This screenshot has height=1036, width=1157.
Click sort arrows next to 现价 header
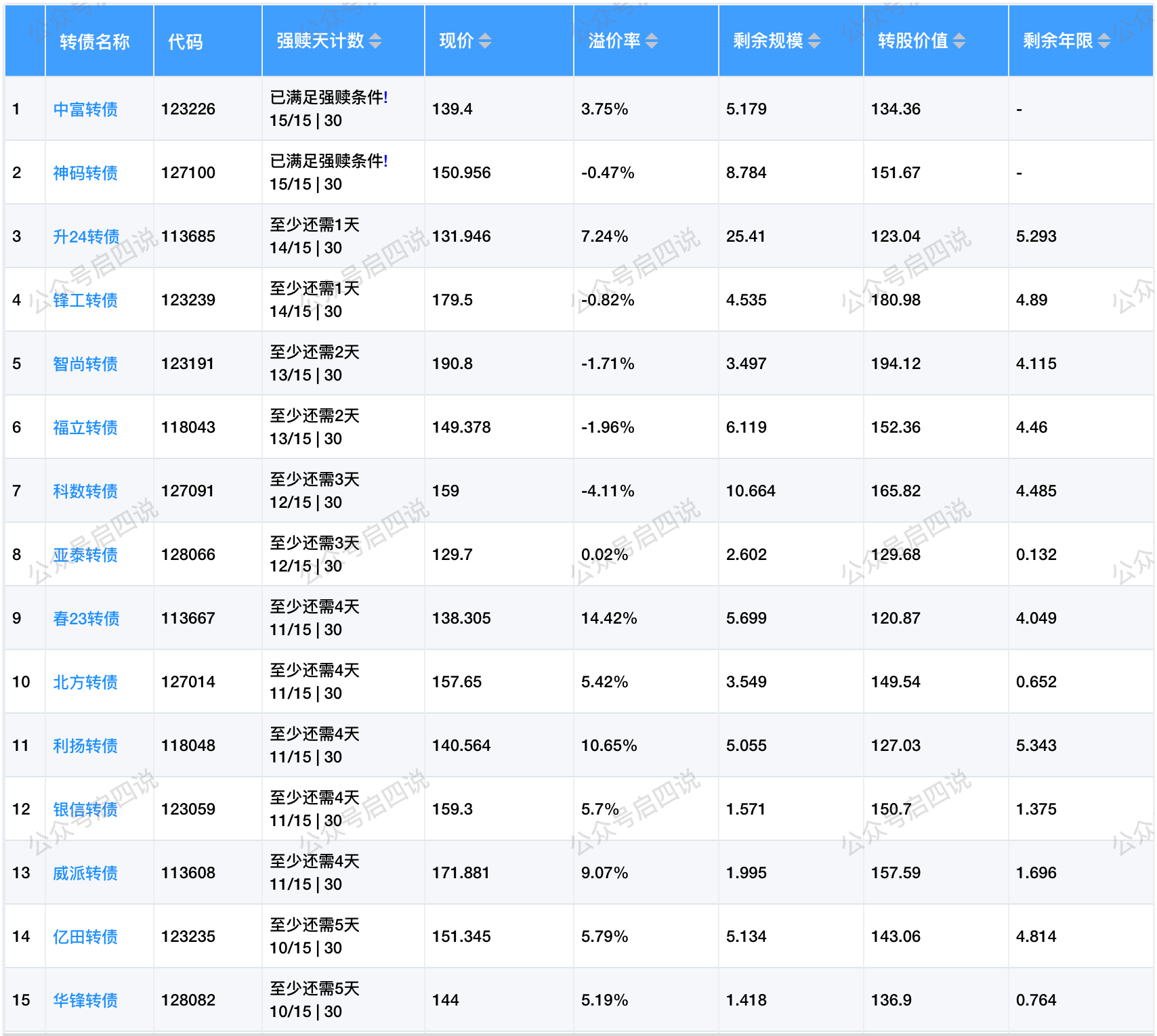[x=484, y=41]
